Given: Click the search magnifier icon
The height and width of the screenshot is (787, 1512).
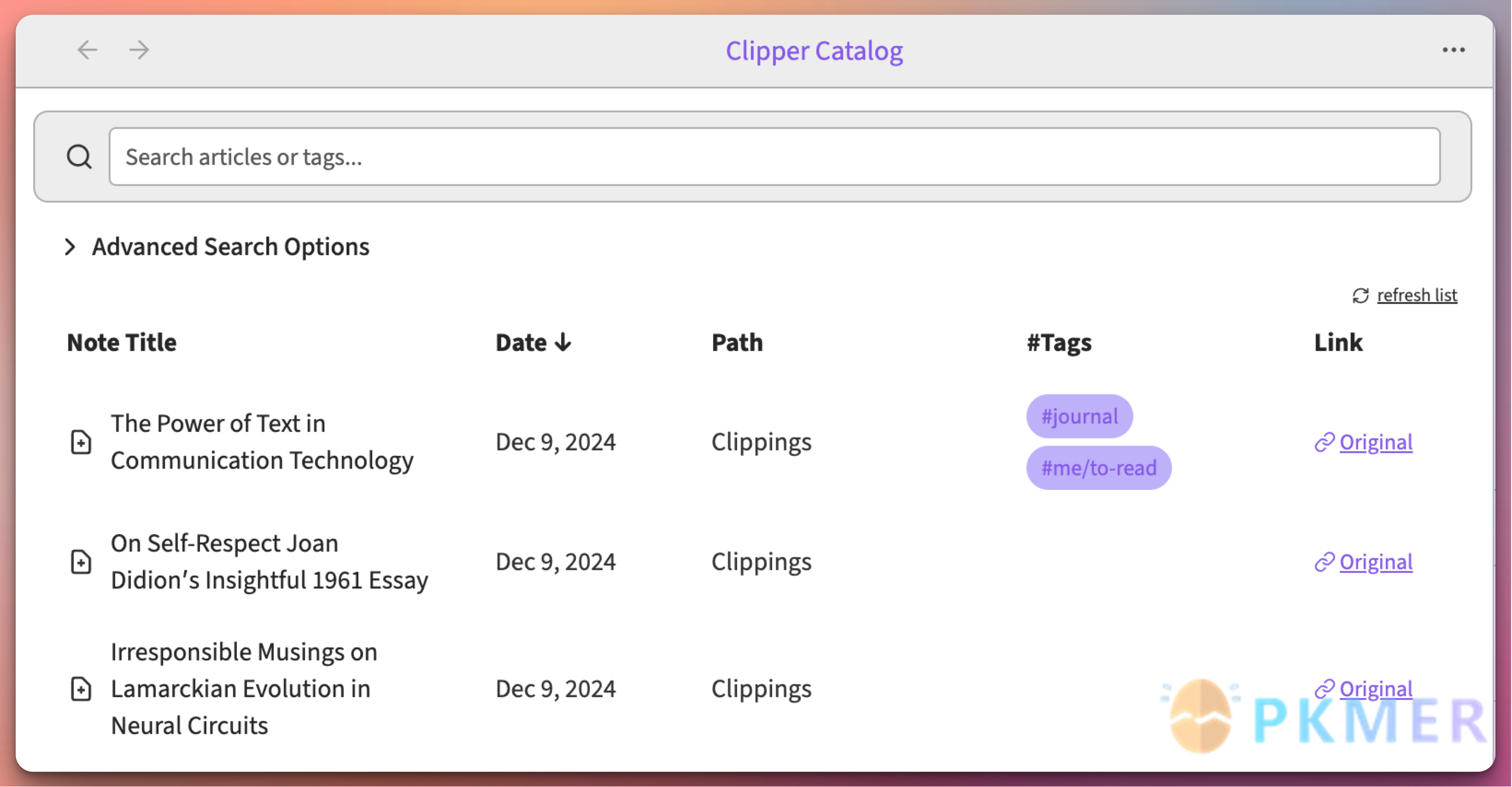Looking at the screenshot, I should [79, 156].
